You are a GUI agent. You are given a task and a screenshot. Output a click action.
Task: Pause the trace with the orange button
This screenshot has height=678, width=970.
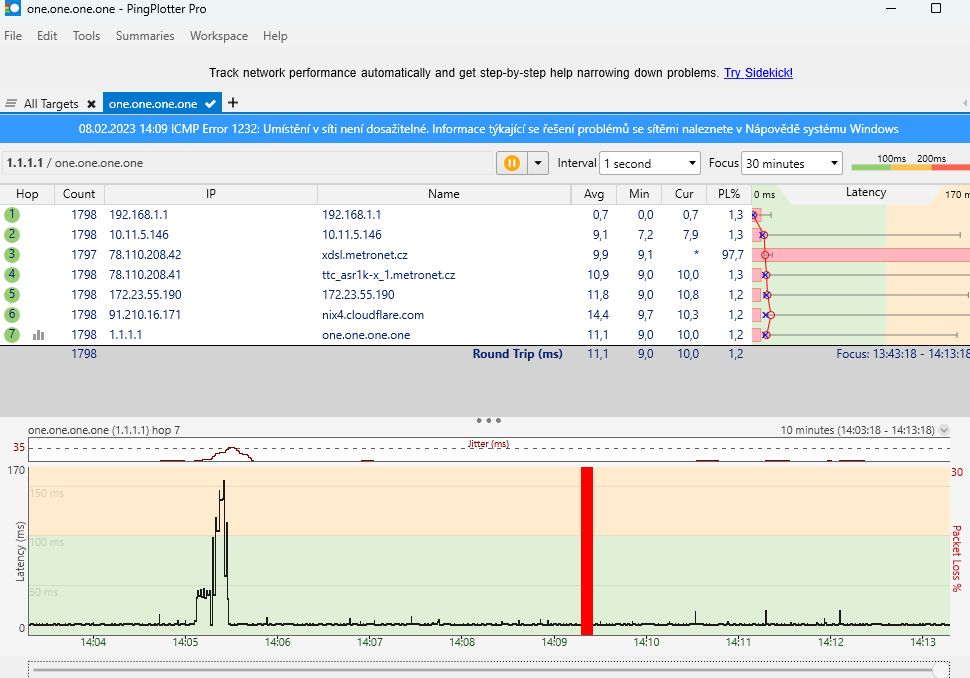(512, 163)
